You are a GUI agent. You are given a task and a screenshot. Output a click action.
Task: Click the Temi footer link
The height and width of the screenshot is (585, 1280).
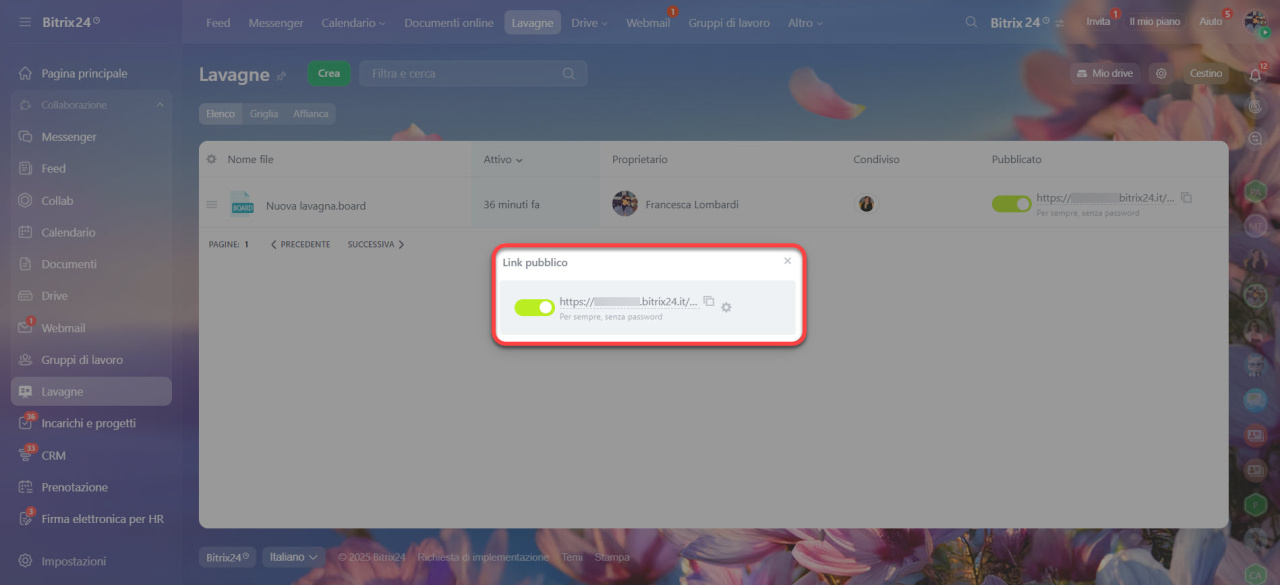572,557
